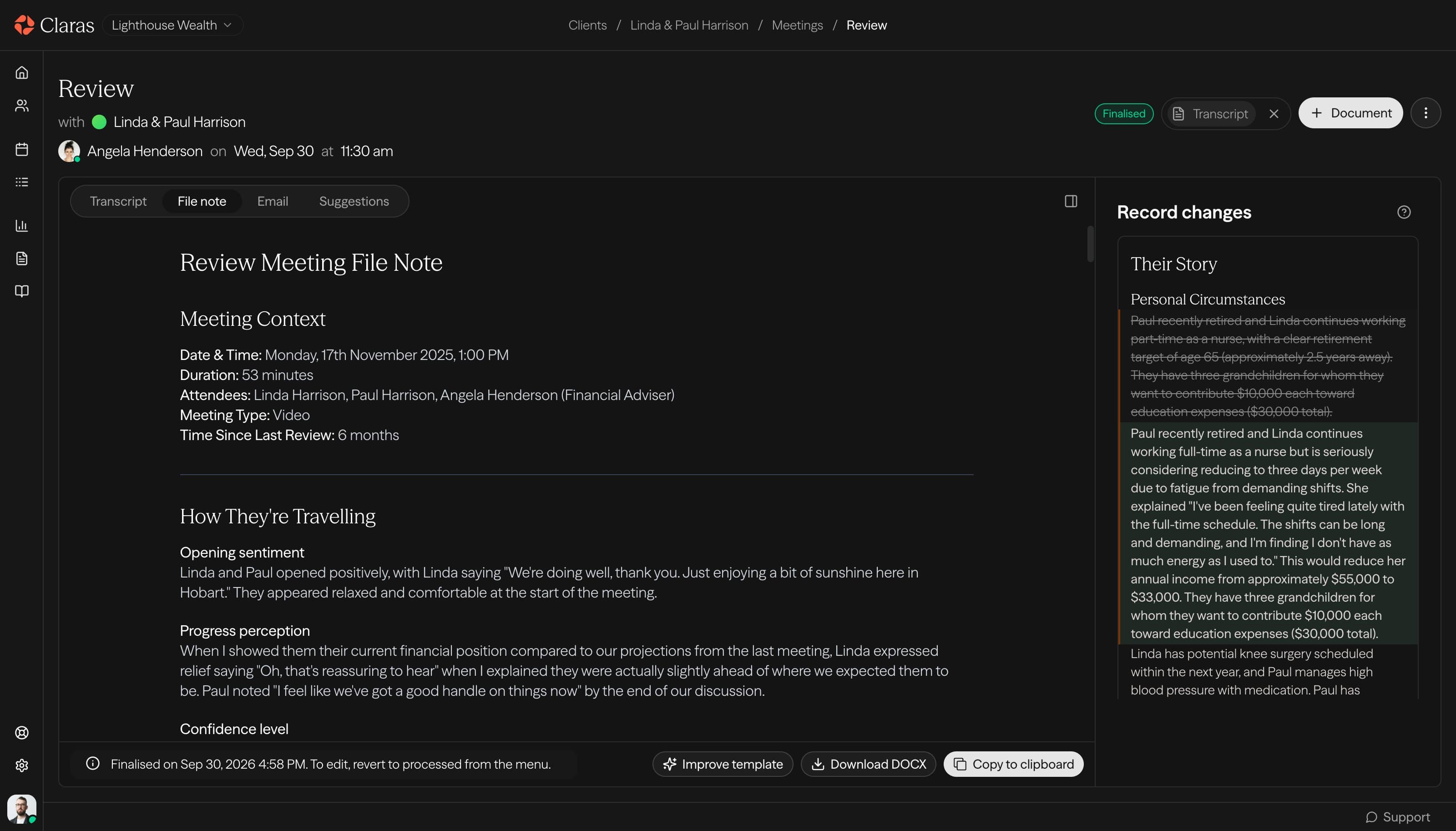Go to Clients breadcrumb
This screenshot has height=831, width=1456.
(x=587, y=25)
